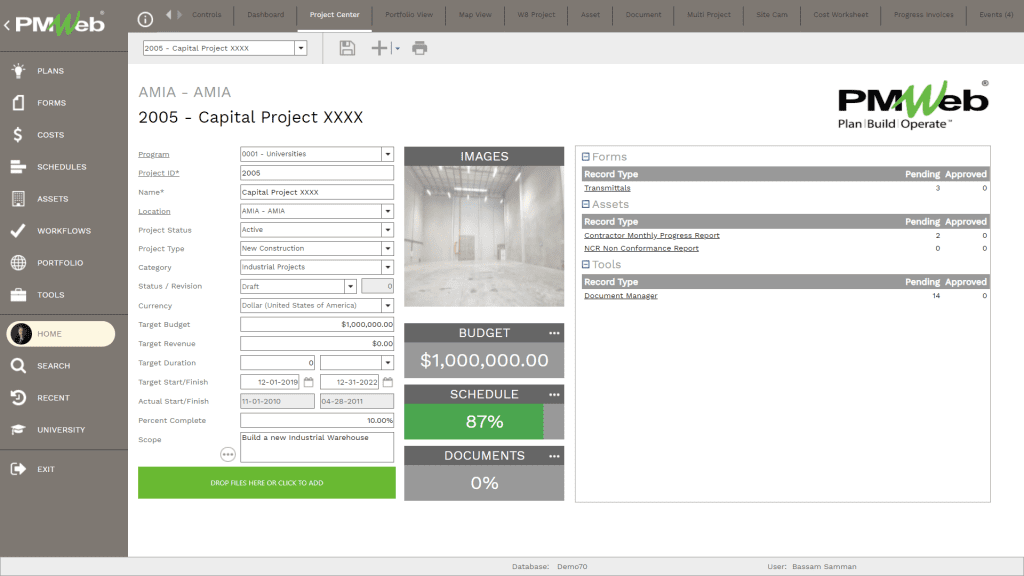Viewport: 1024px width, 576px height.
Task: Click the Scope text area
Action: [317, 447]
